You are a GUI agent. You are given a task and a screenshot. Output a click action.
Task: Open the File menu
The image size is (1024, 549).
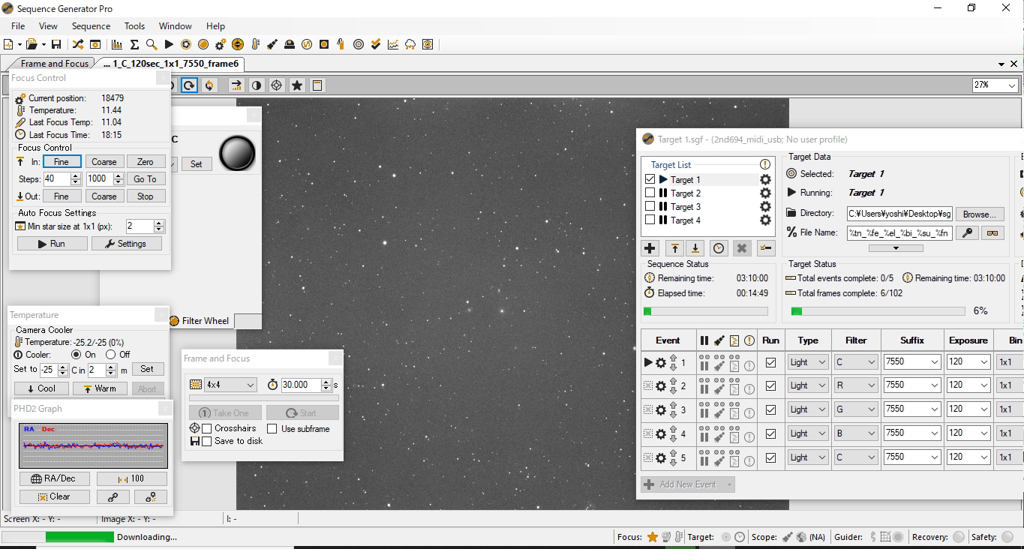18,26
